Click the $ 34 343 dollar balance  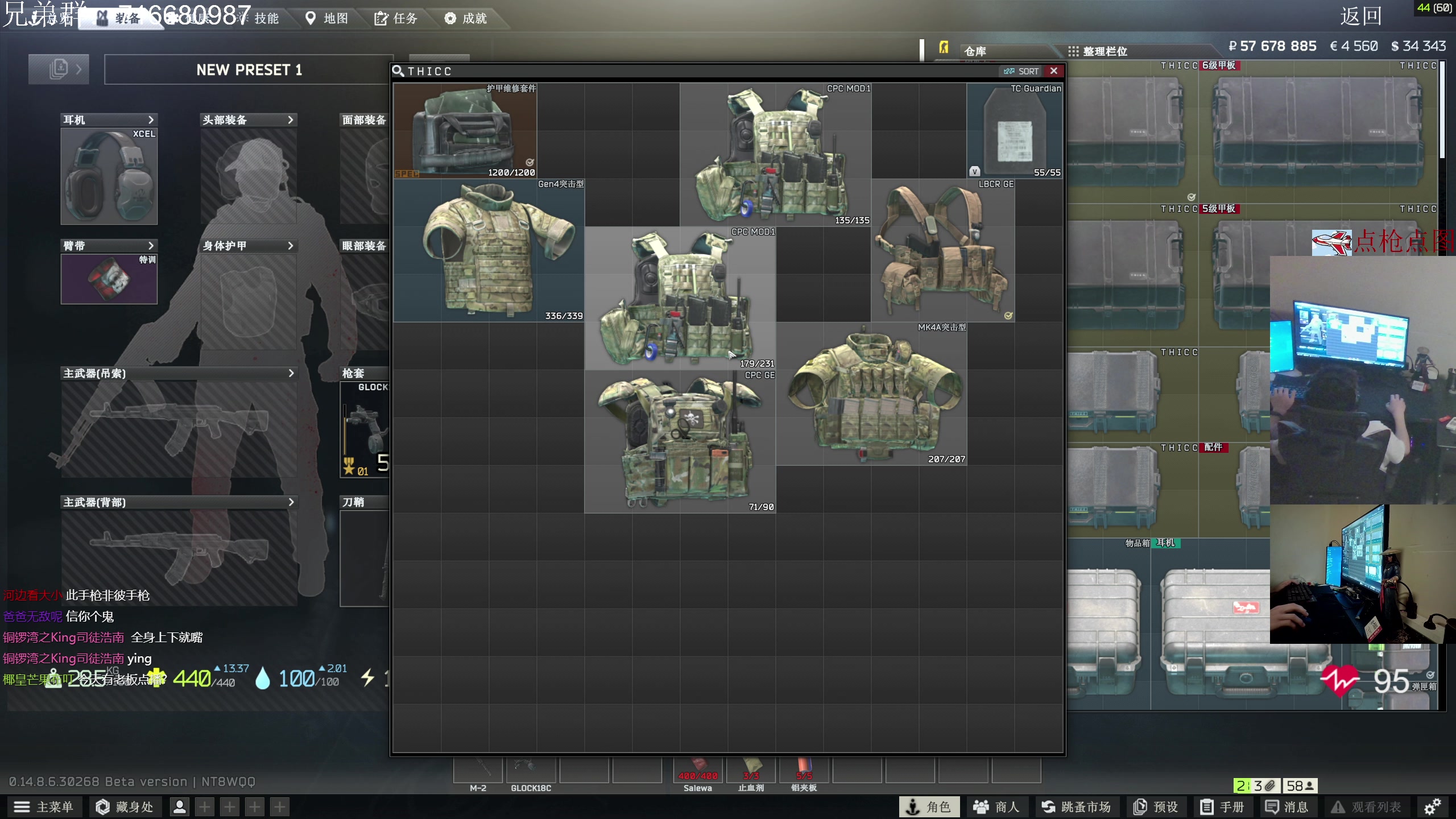pyautogui.click(x=1418, y=46)
